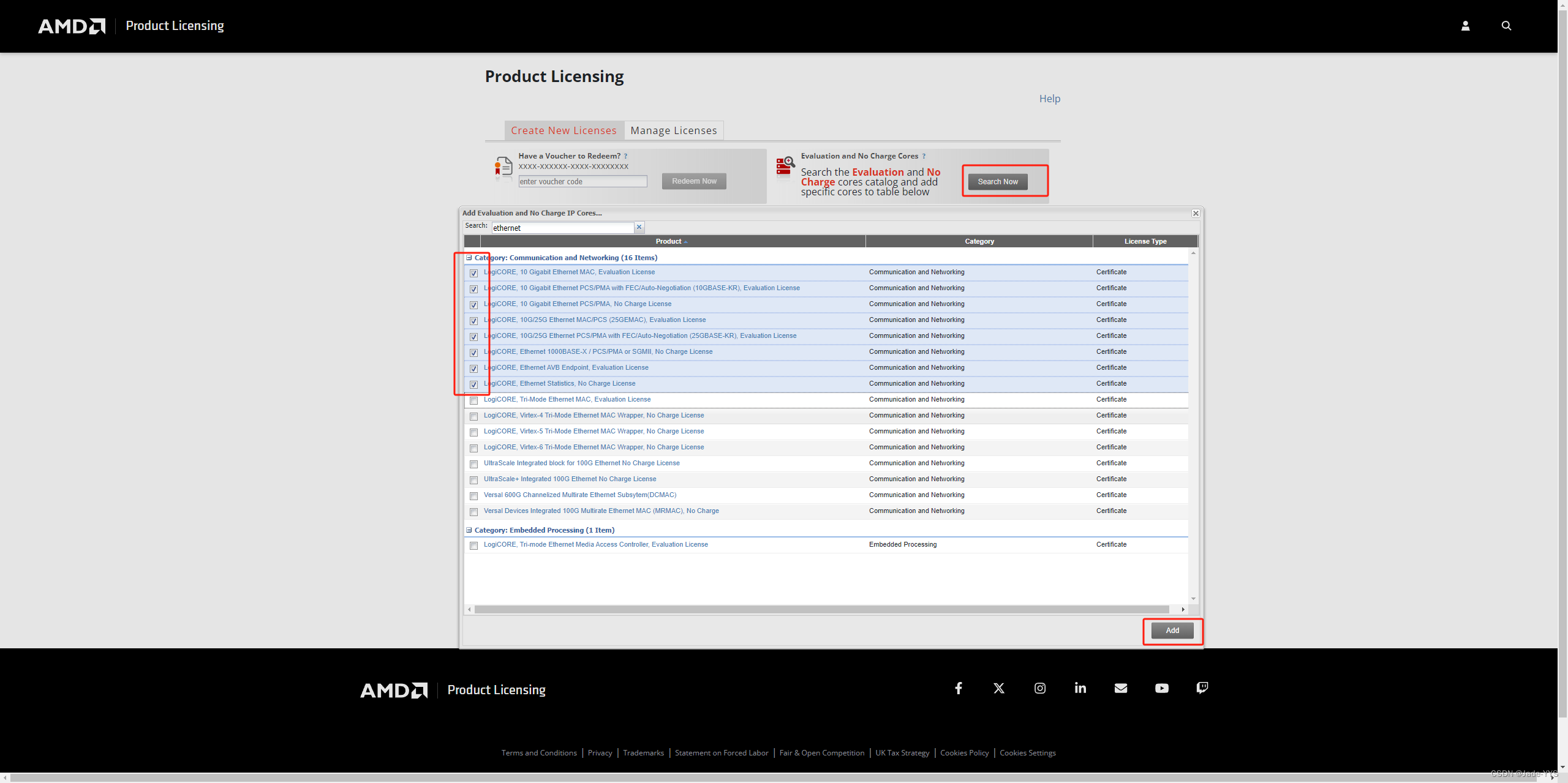Click the Search Now button
Viewport: 1568px width, 783px height.
997,182
